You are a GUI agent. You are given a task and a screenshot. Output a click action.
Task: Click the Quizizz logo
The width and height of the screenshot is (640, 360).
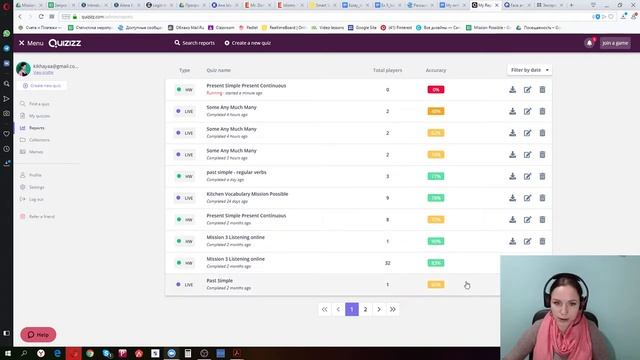click(64, 43)
